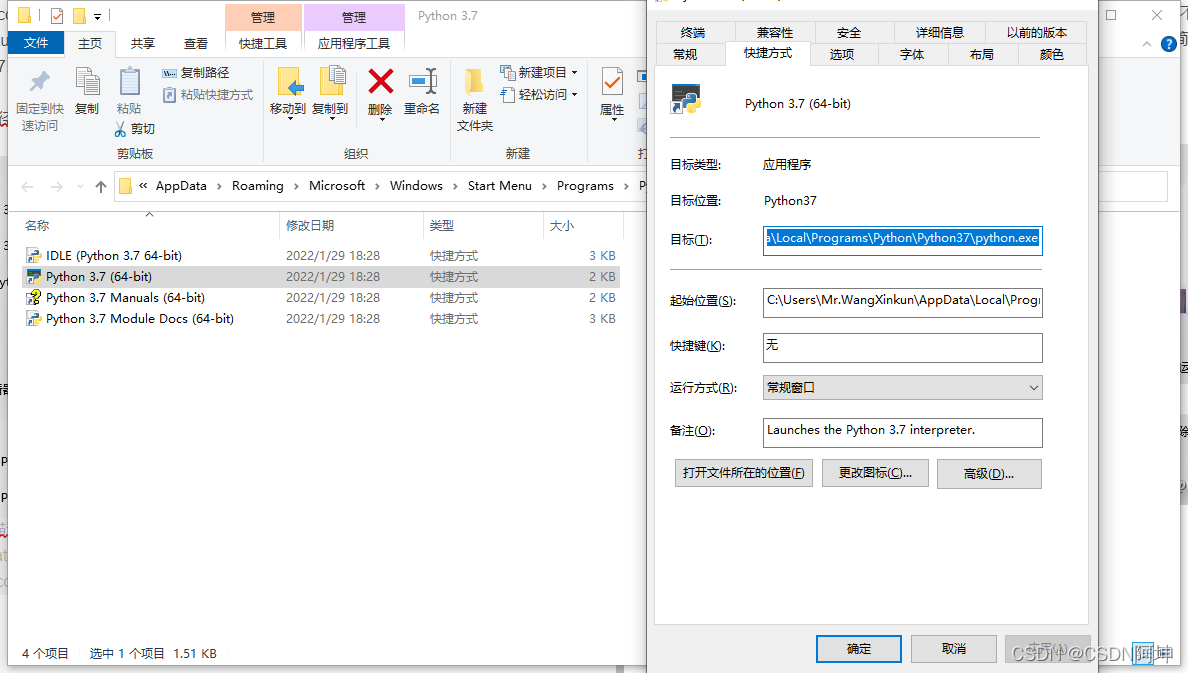Click the red Delete X icon
The height and width of the screenshot is (673, 1188).
380,82
